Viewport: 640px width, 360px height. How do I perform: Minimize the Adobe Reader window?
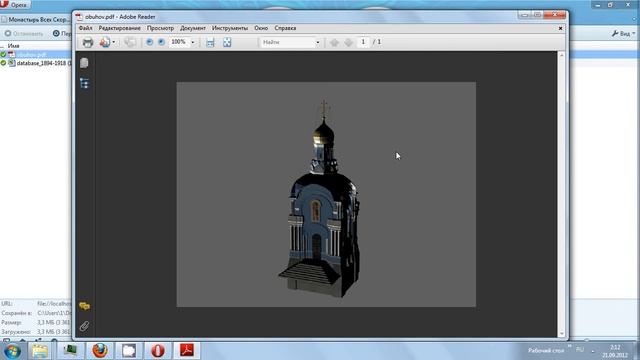pos(525,15)
